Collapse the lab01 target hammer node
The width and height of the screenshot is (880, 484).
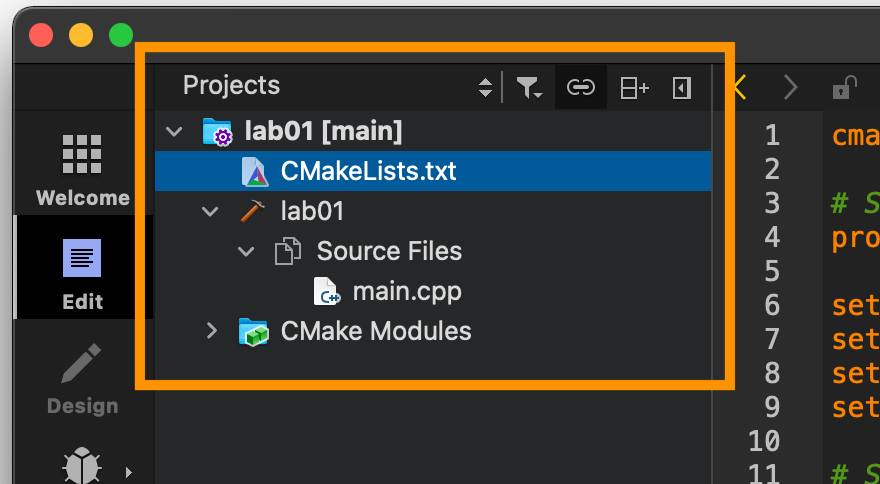click(210, 212)
